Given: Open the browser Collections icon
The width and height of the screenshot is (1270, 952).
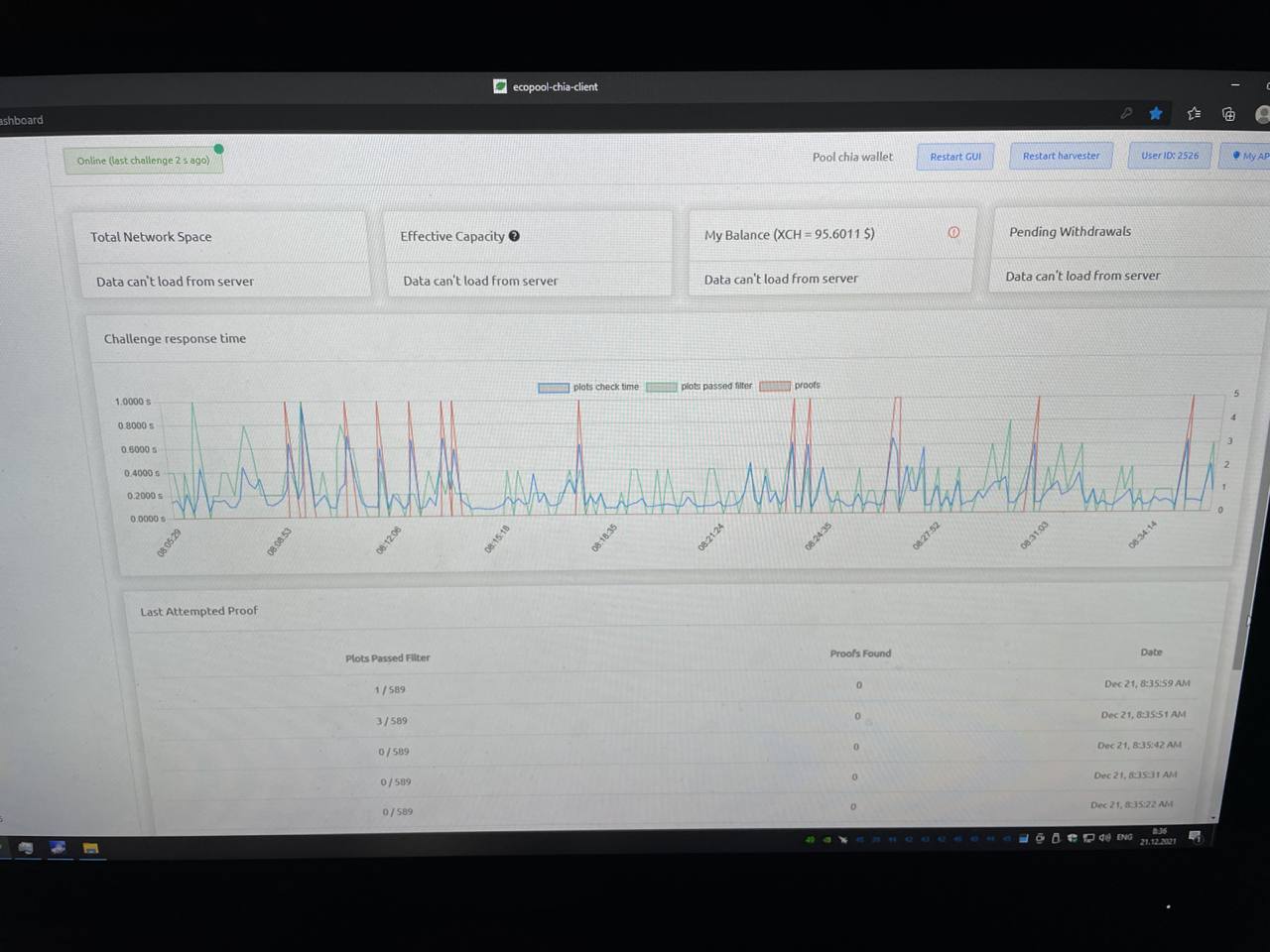Looking at the screenshot, I should pyautogui.click(x=1229, y=114).
